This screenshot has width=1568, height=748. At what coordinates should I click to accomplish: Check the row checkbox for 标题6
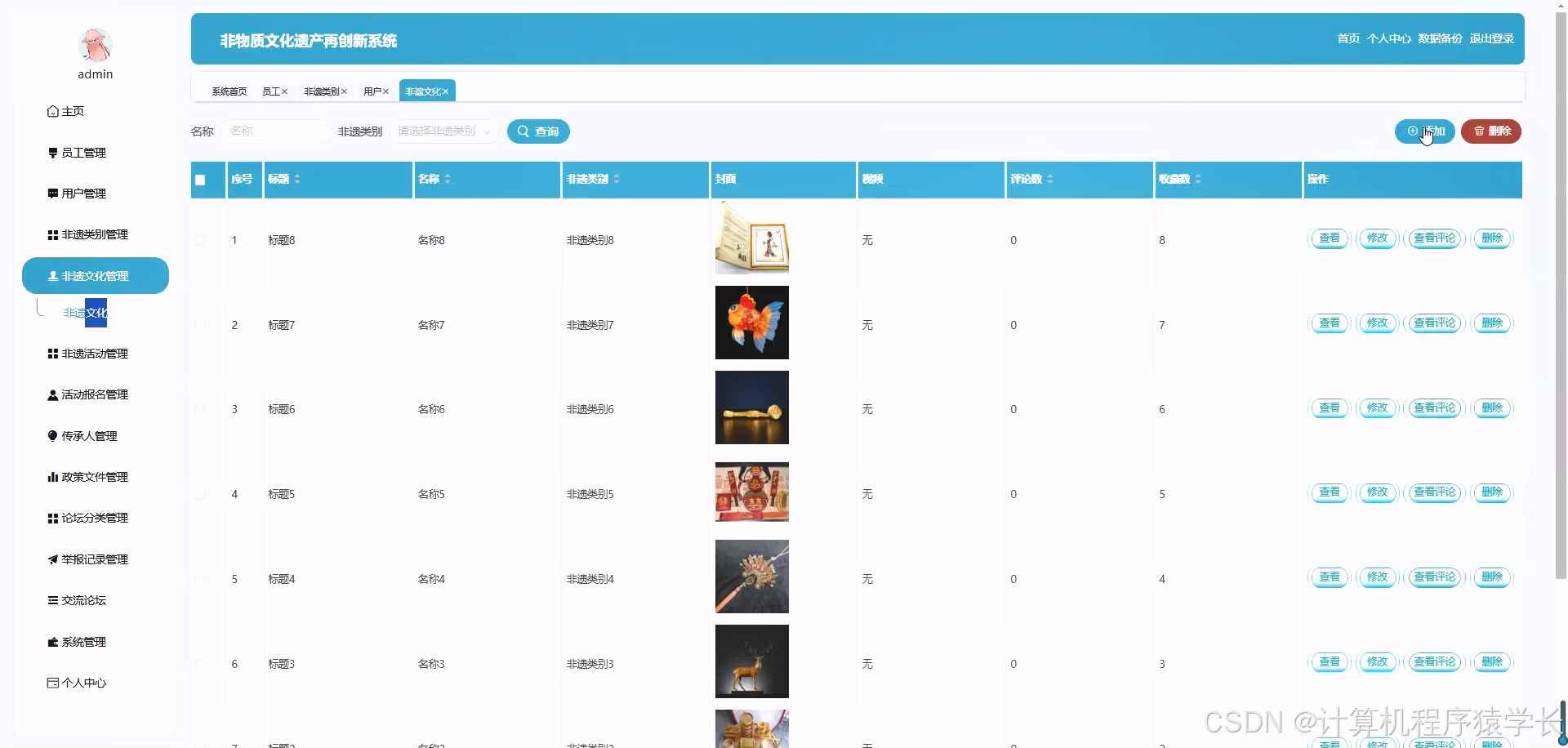point(200,409)
